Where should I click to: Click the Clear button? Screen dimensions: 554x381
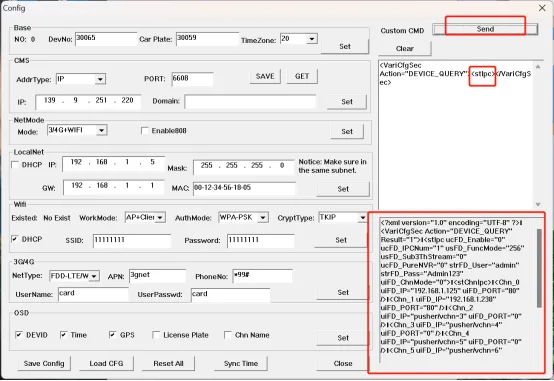pos(405,48)
